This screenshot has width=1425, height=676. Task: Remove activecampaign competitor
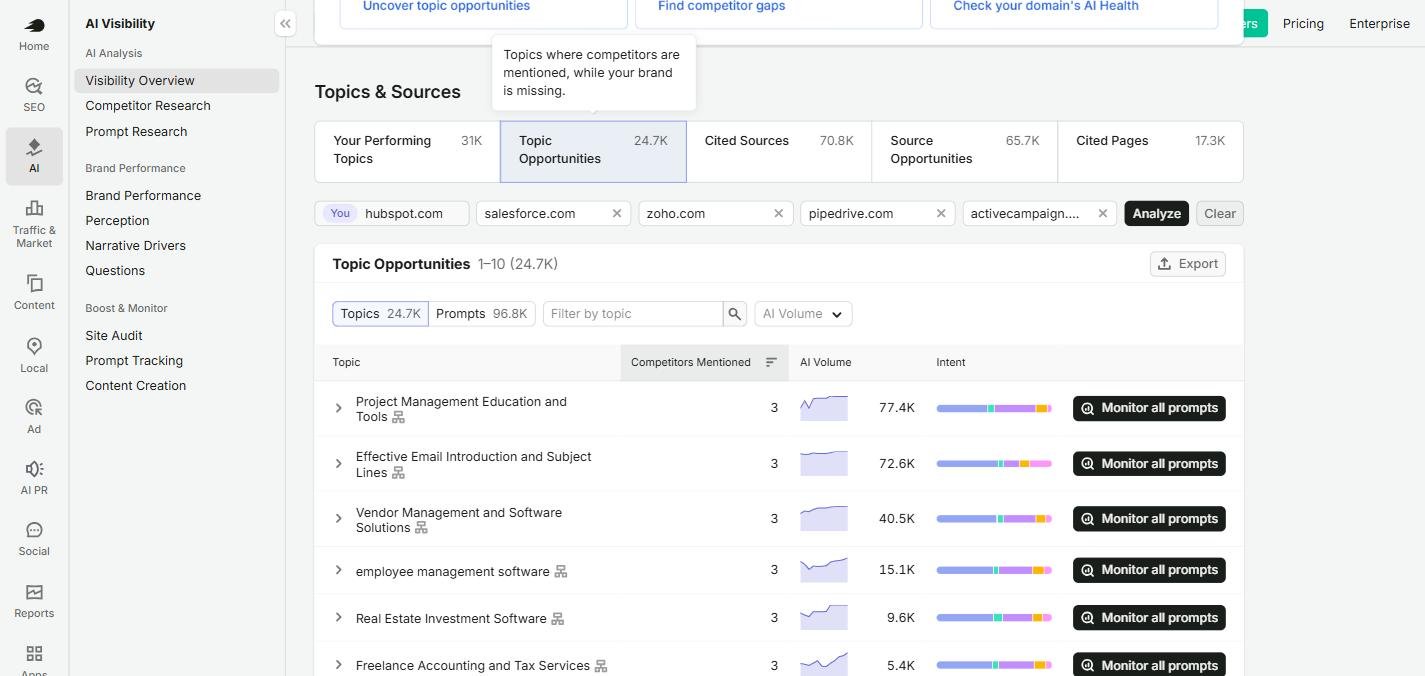(x=1103, y=213)
